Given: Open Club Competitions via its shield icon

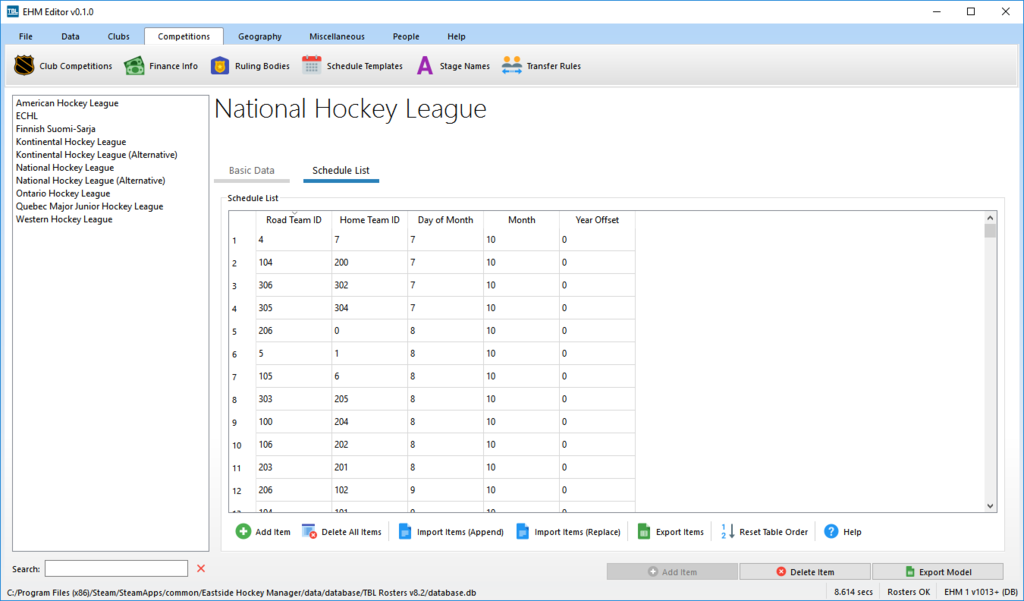Looking at the screenshot, I should coord(24,65).
